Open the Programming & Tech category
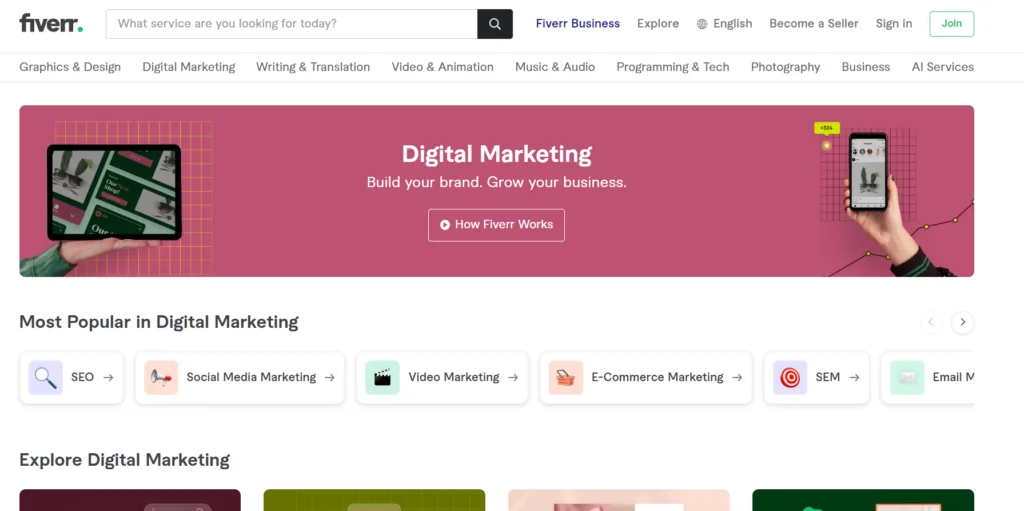 [673, 67]
